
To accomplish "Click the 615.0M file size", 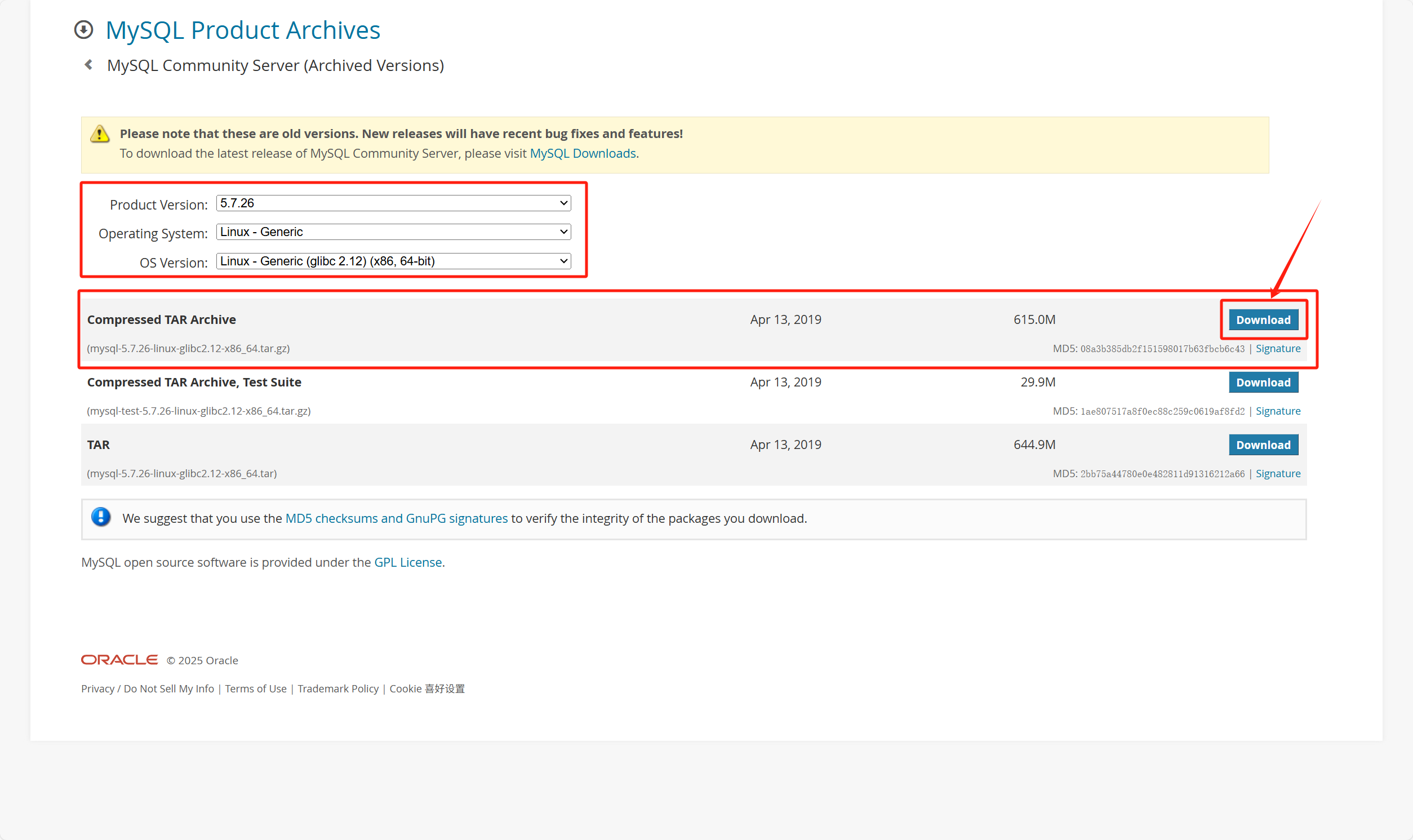I will 1034,319.
